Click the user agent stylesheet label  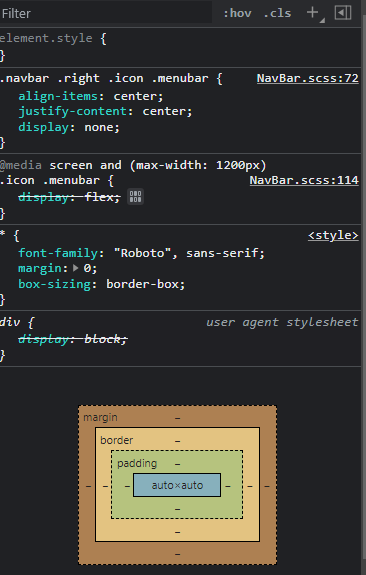coord(282,322)
